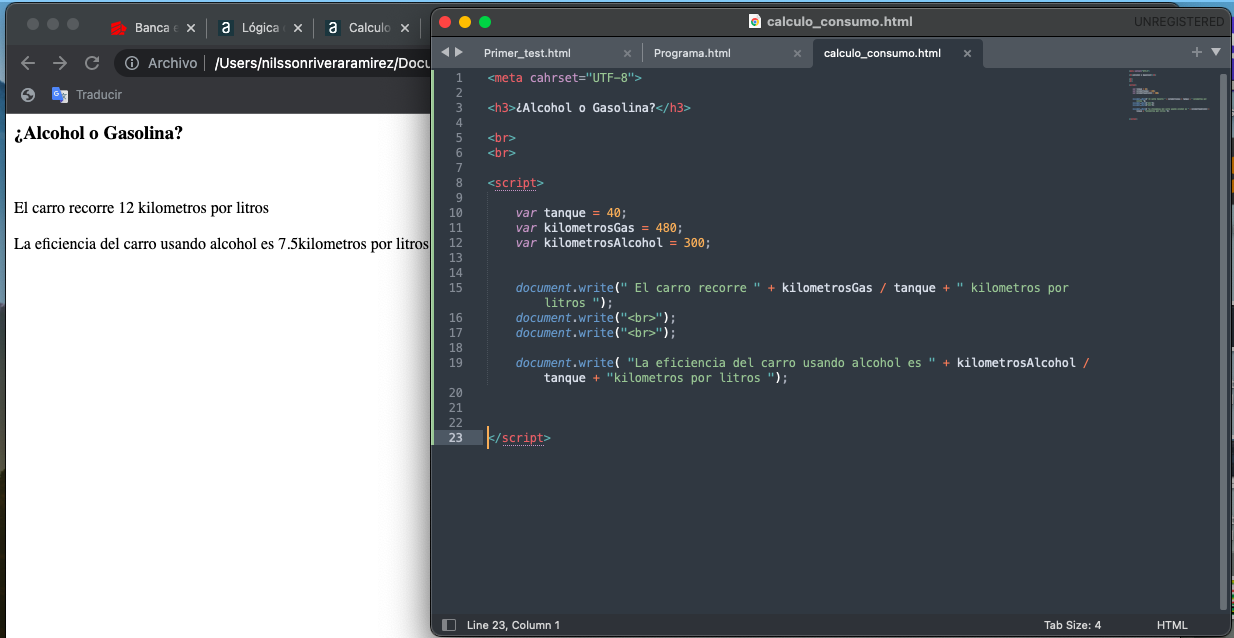Toggle the side bar icon in status bar

(x=449, y=625)
